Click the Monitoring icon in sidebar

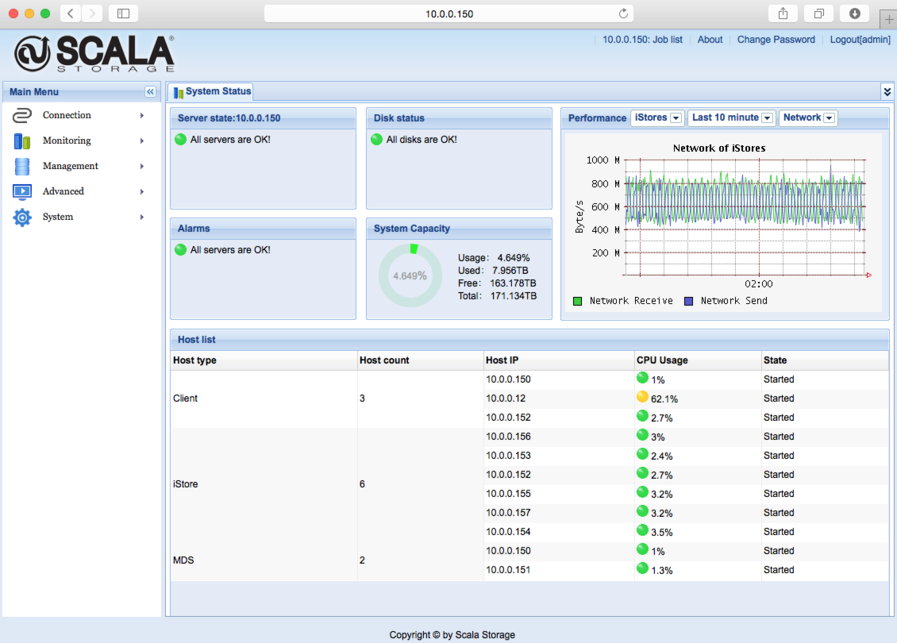pyautogui.click(x=22, y=141)
